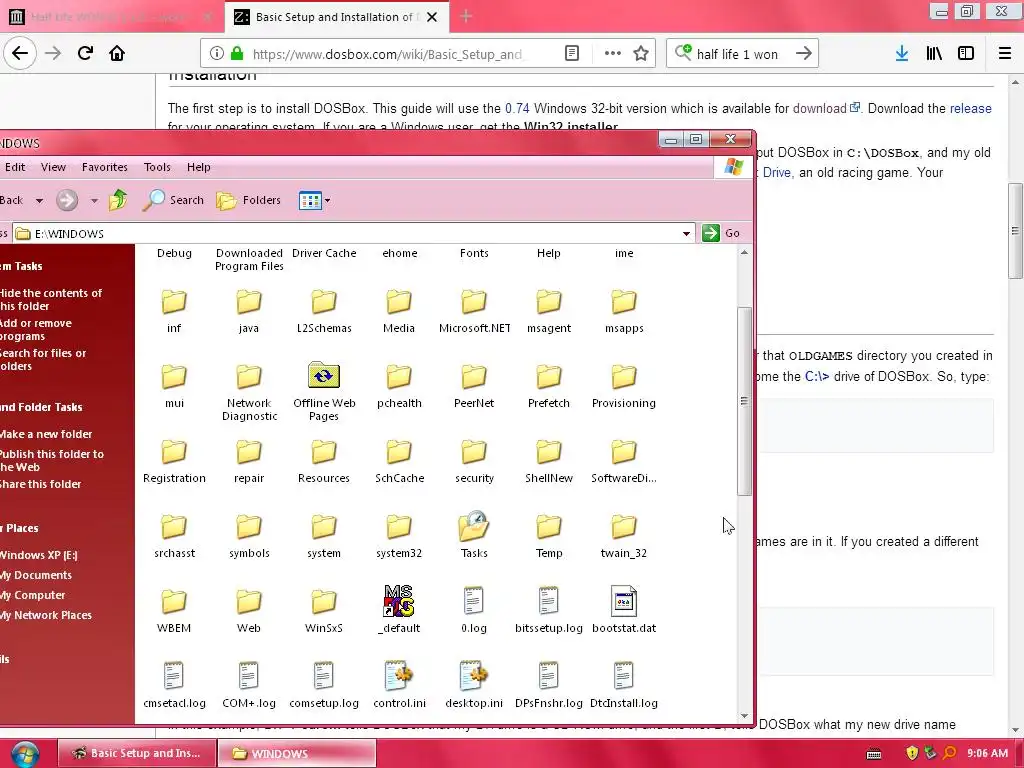Expand the Explorer address bar dropdown

686,233
